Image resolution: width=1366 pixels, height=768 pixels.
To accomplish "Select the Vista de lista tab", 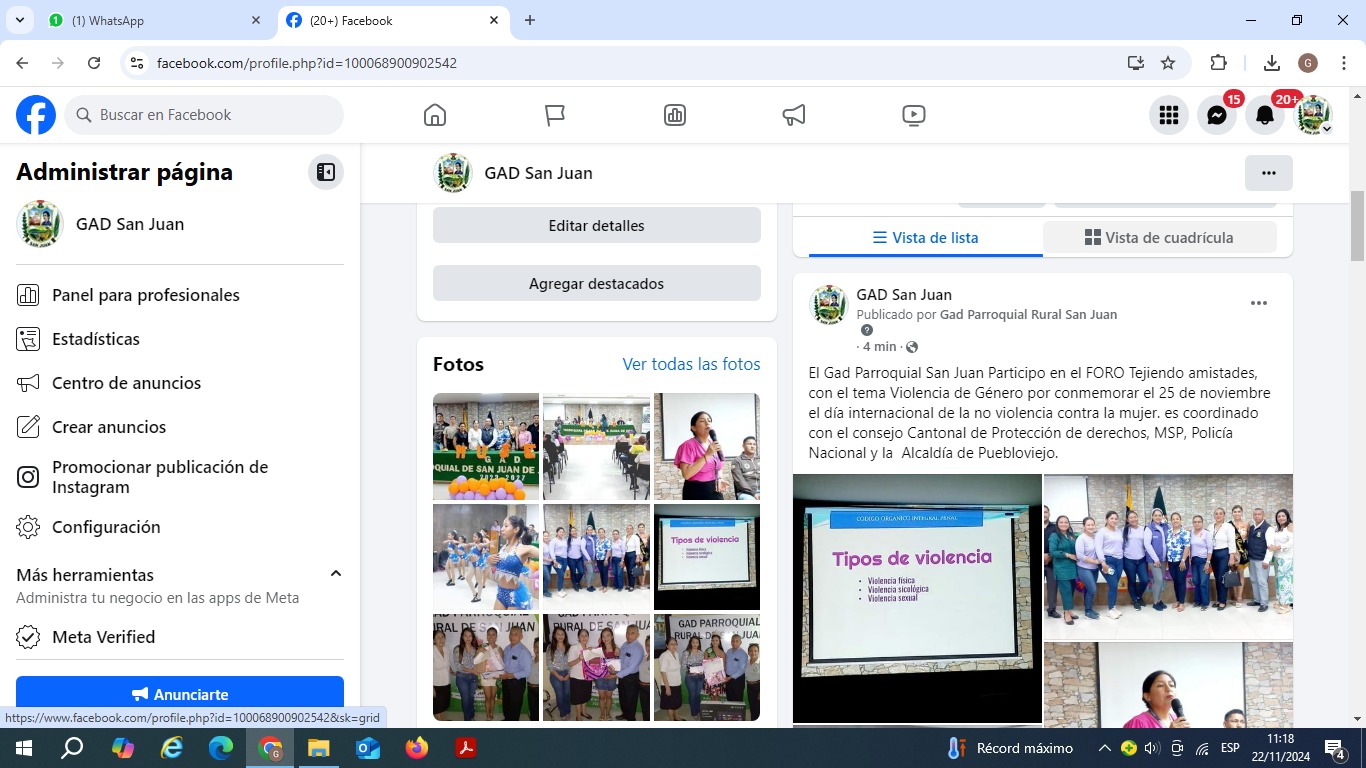I will 925,238.
